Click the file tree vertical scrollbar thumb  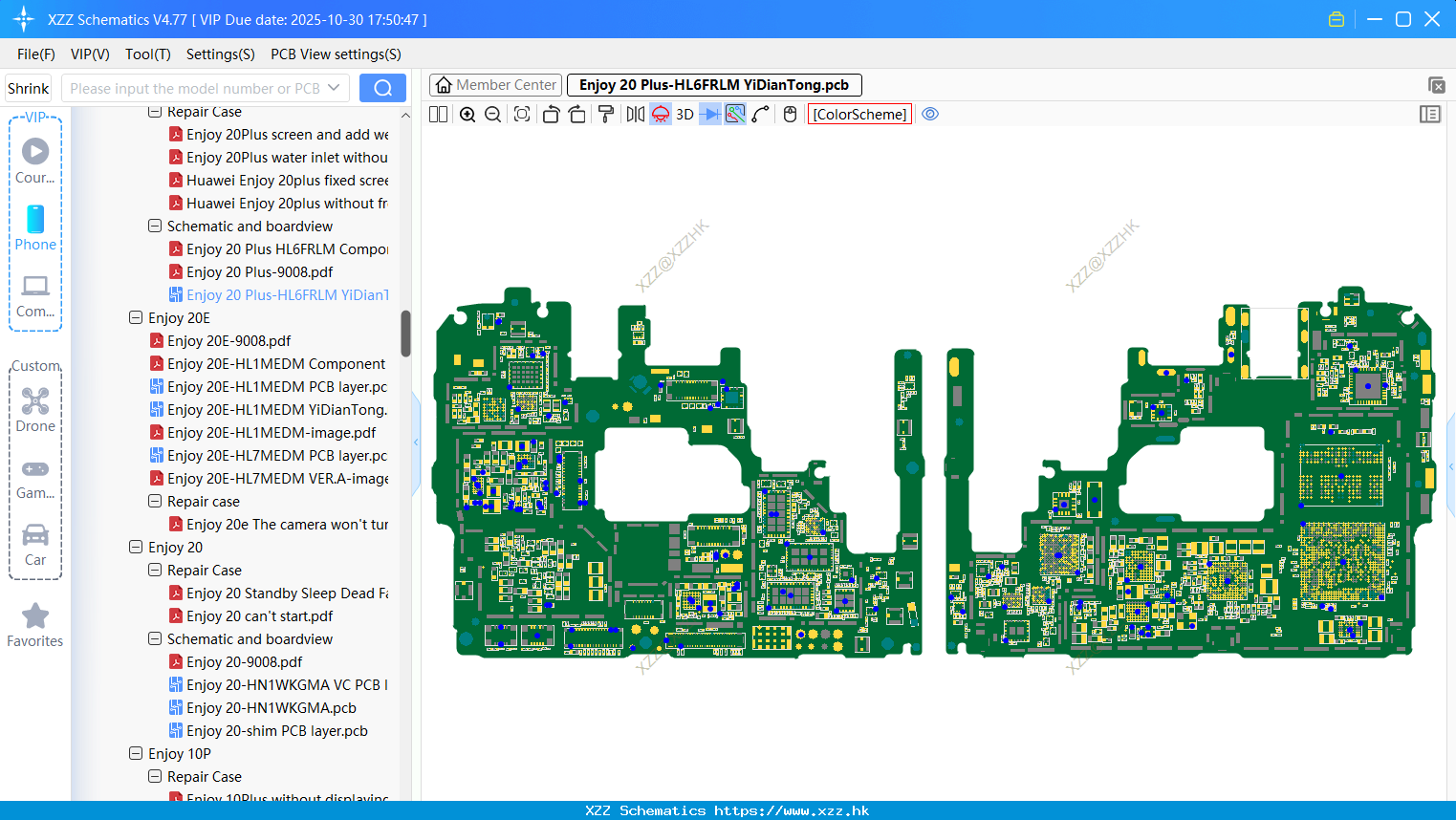405,333
